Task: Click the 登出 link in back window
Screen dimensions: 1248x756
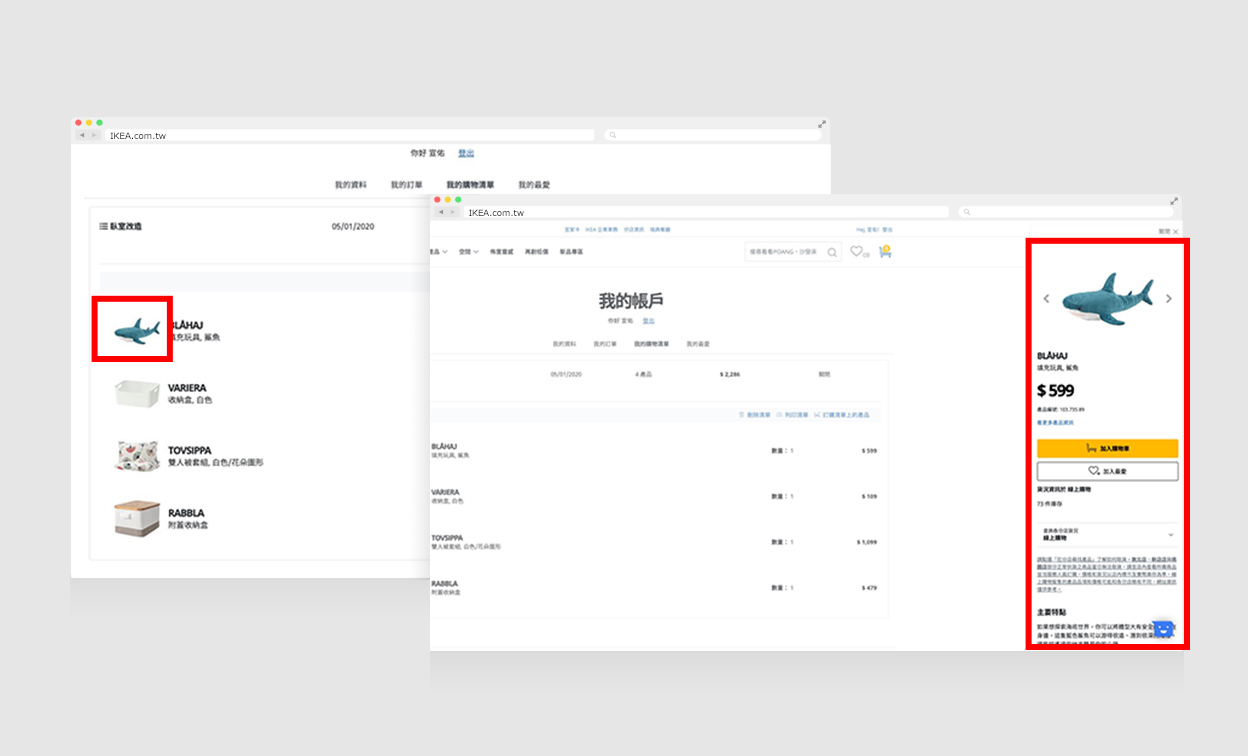Action: (466, 153)
